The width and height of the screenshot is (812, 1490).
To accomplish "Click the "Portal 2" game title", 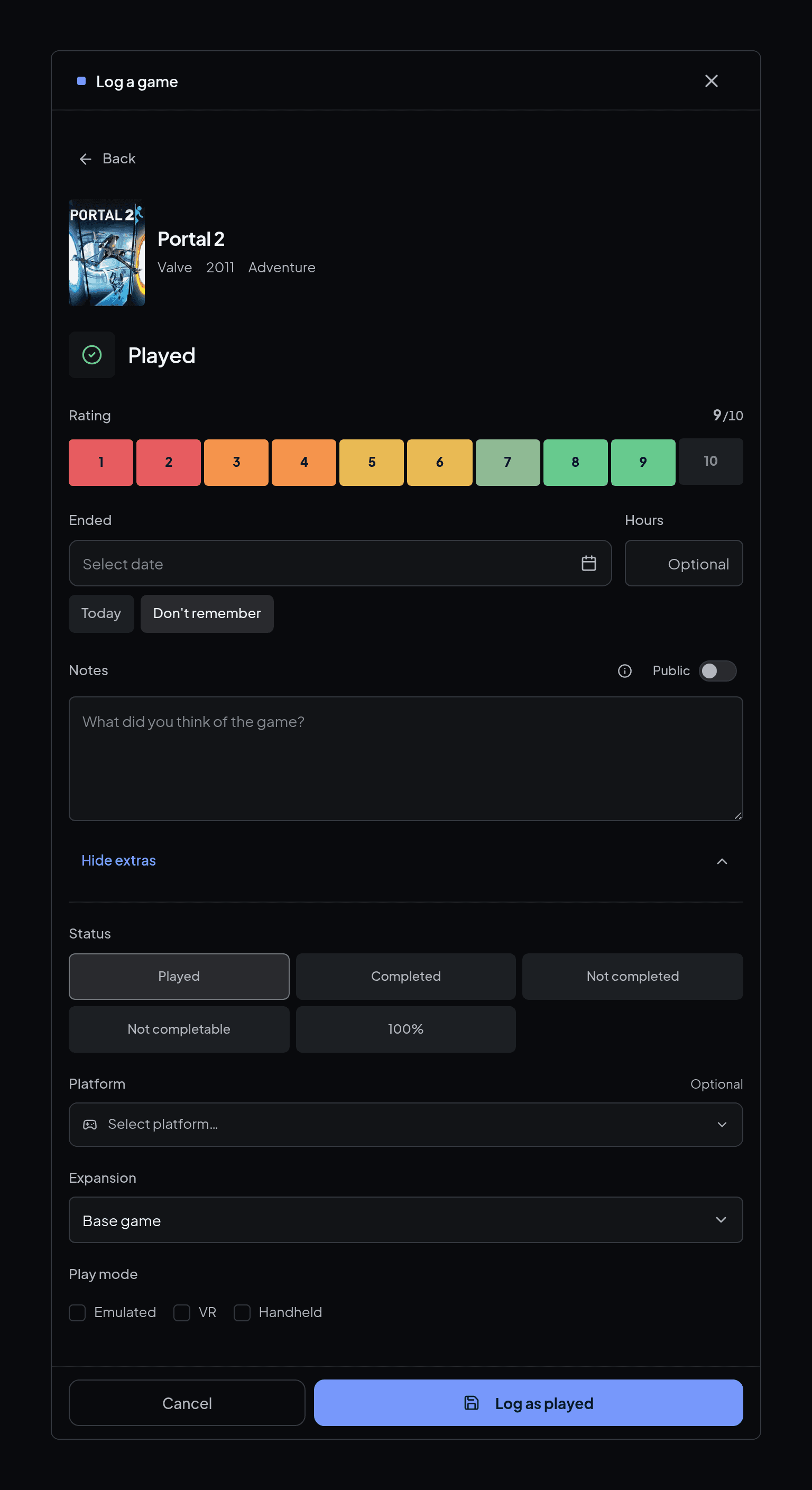I will [x=191, y=239].
